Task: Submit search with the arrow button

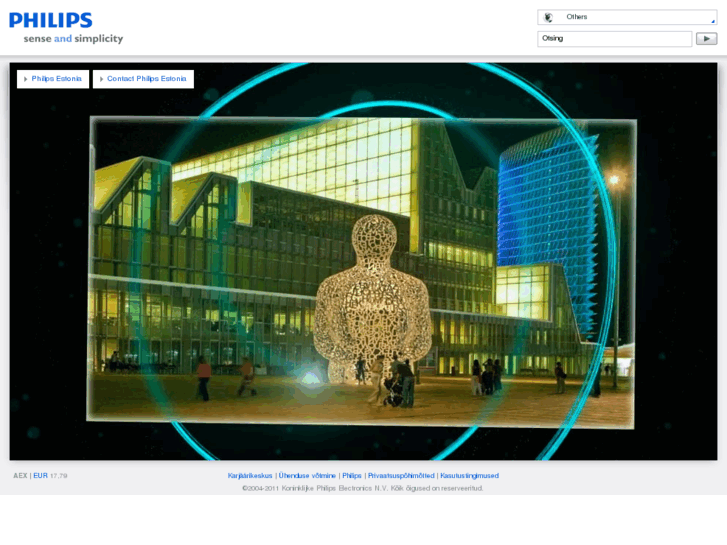Action: (706, 38)
